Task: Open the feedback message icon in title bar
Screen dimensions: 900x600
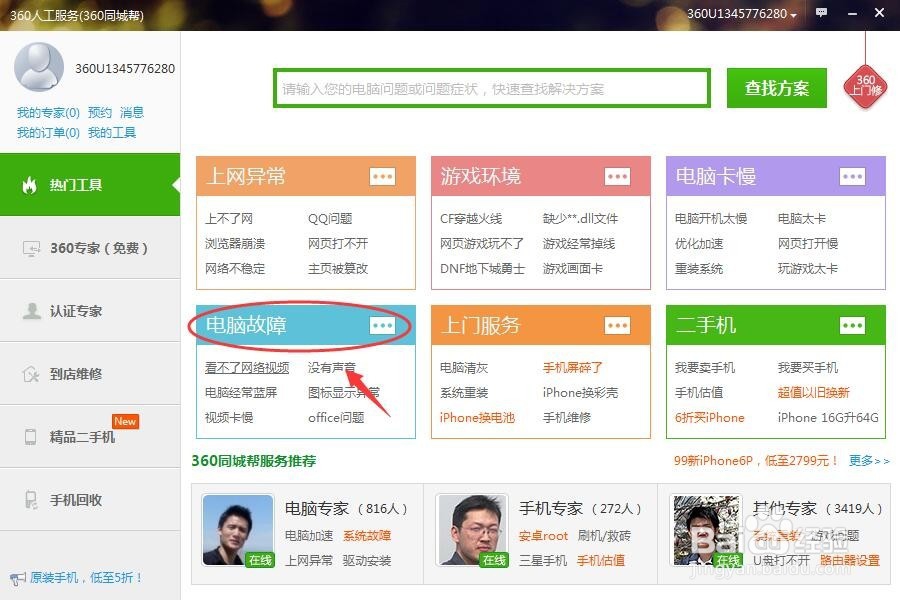Action: [821, 13]
